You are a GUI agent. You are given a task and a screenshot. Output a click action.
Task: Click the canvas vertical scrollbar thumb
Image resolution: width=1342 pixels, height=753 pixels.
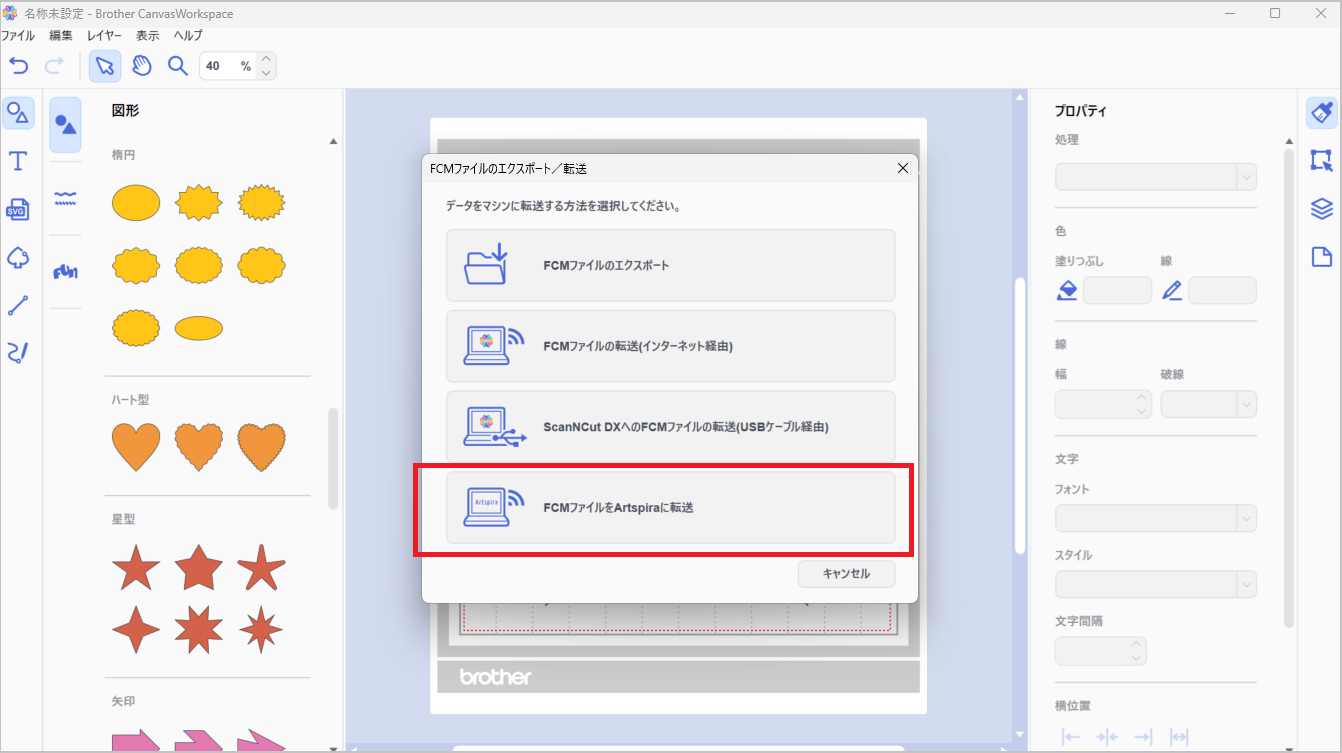(x=1019, y=415)
